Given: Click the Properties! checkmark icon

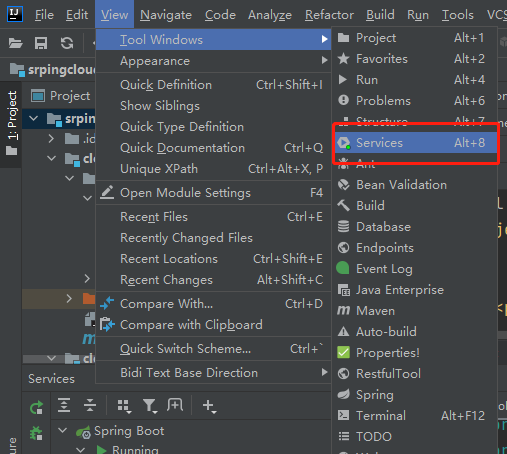Looking at the screenshot, I should [x=343, y=352].
